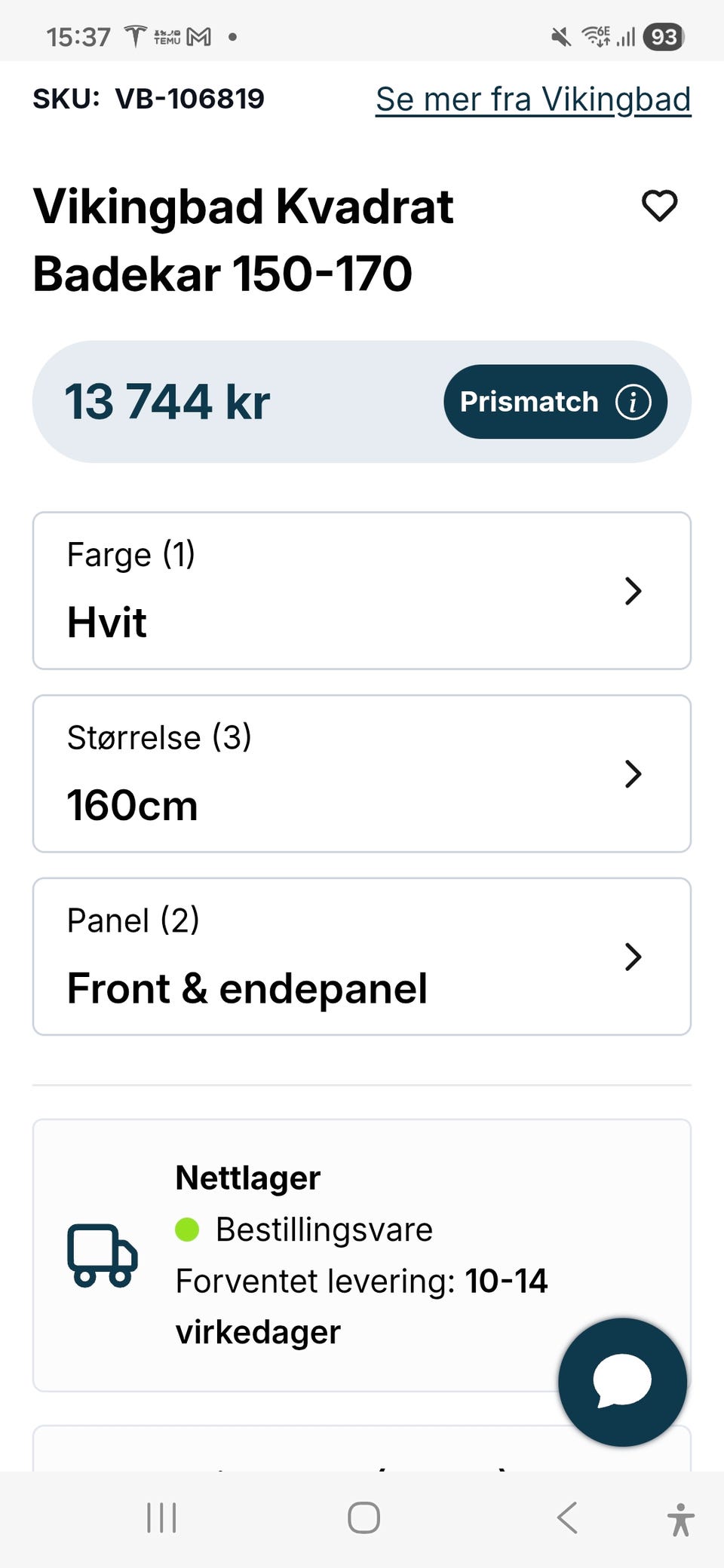This screenshot has width=724, height=1568.
Task: Choose the 160cm size value
Action: 133,805
